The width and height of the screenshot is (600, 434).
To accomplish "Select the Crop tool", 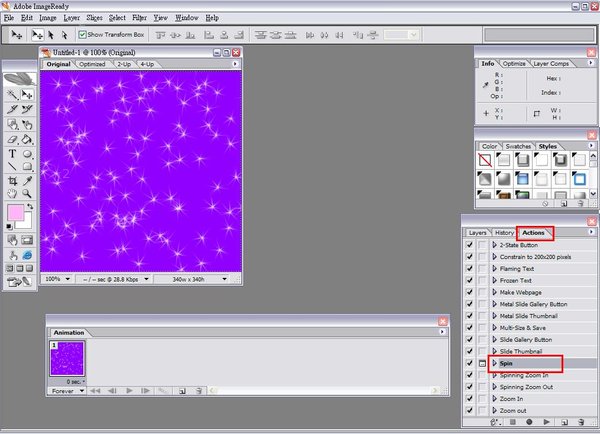I will [x=12, y=181].
